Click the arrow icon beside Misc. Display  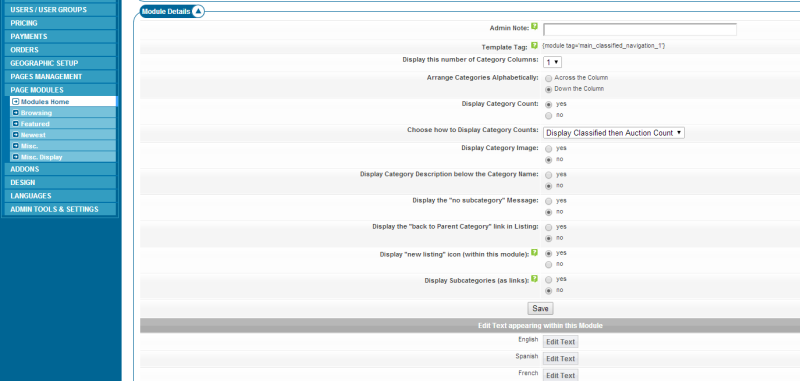click(x=16, y=157)
